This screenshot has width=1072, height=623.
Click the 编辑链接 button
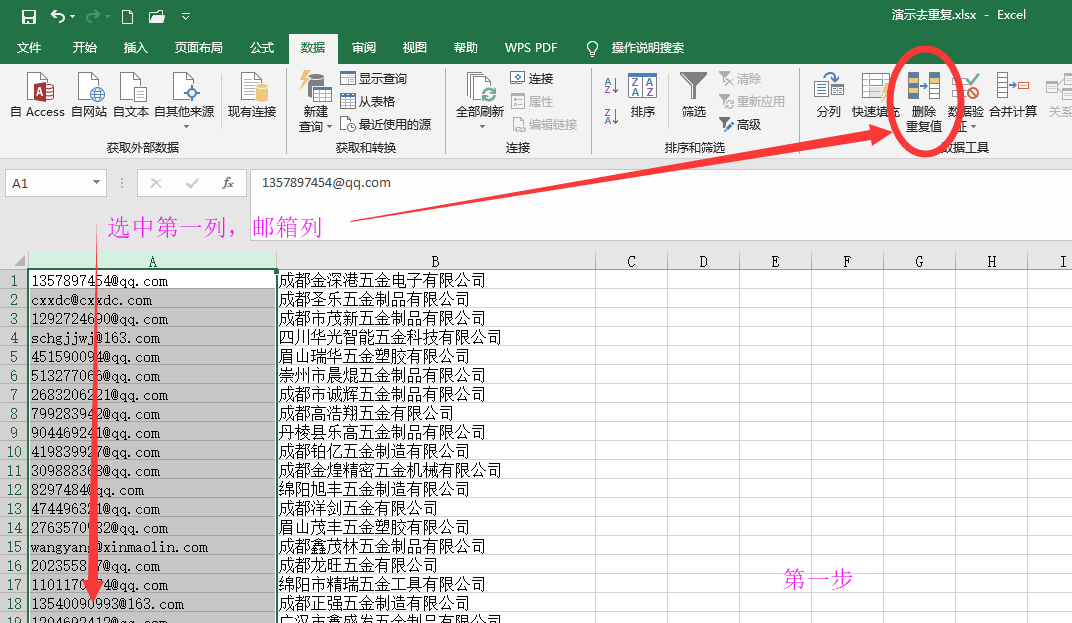pos(544,124)
